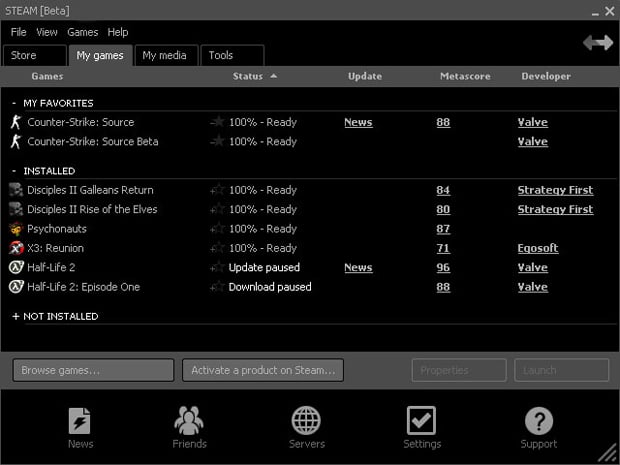This screenshot has height=465, width=620.
Task: Click the Browse games... button
Action: click(x=93, y=370)
